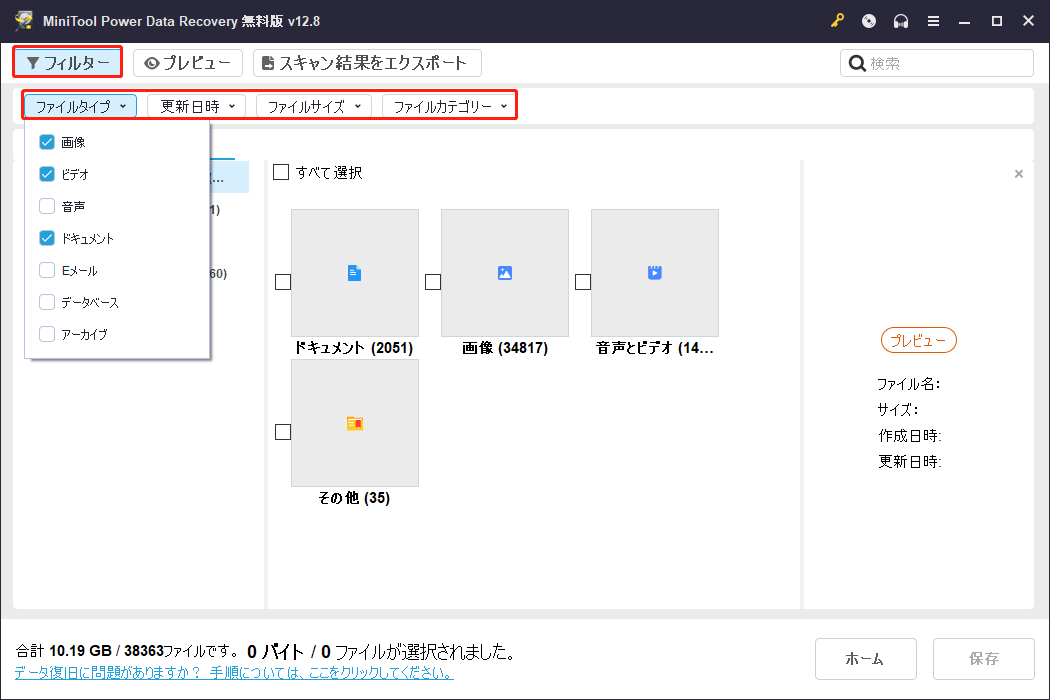Uncheck the ビデオ filter checkbox
The image size is (1050, 700).
46,173
